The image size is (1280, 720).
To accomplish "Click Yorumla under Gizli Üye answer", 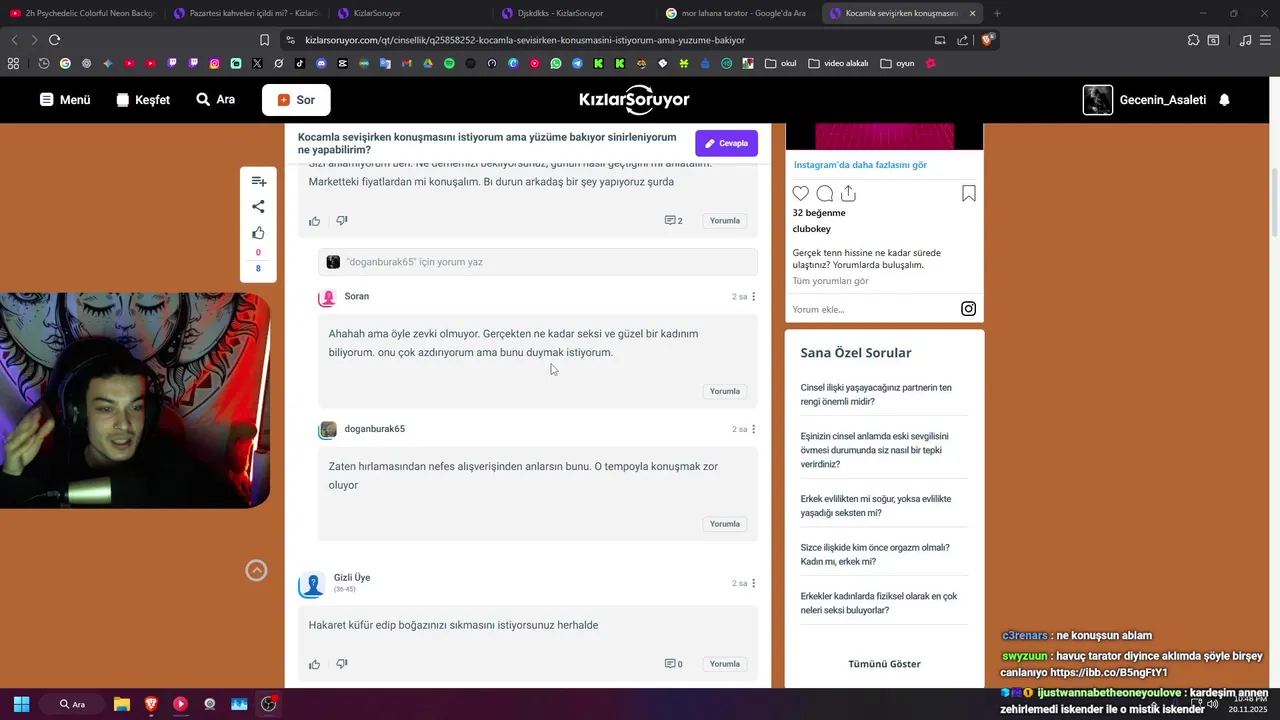I will [x=724, y=664].
